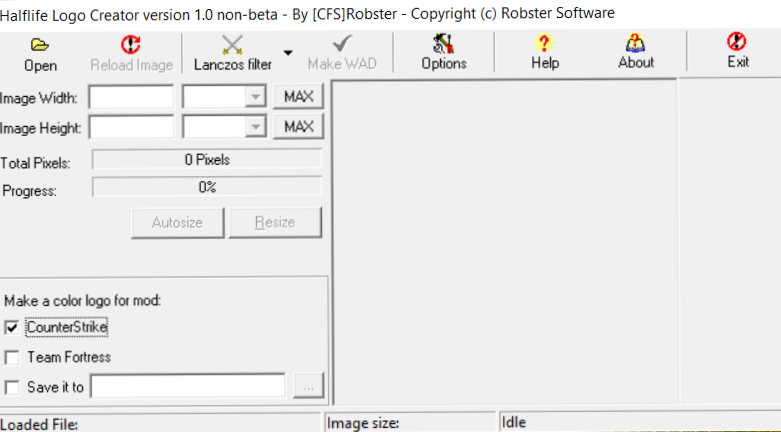This screenshot has width=781, height=432.
Task: Click the Resize button
Action: click(275, 222)
